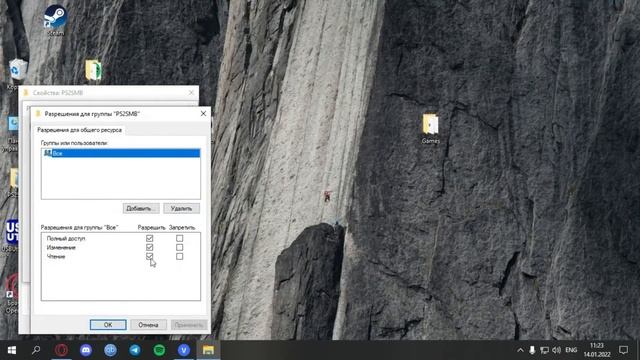
Task: Show hidden tray icons chevron
Action: click(x=520, y=350)
